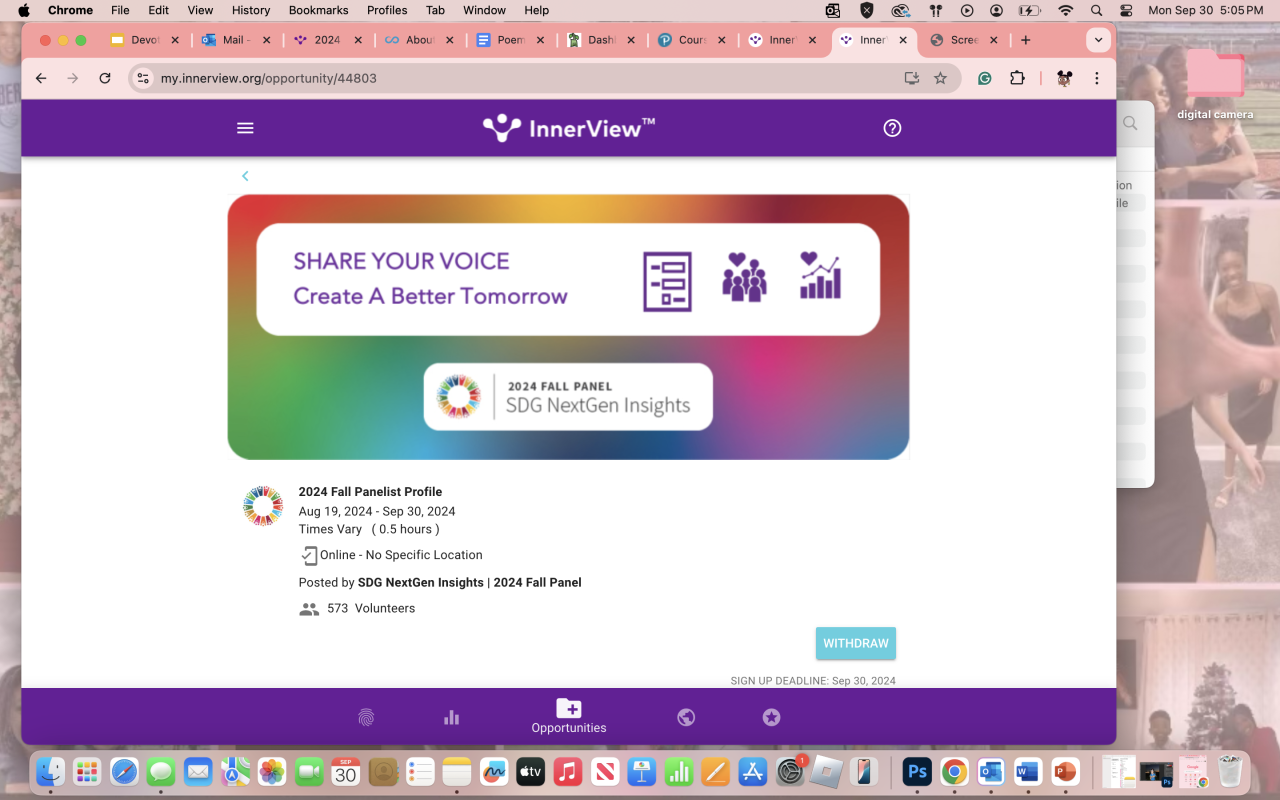Open the digital camera folder on the desktop
Viewport: 1280px width, 800px height.
point(1215,84)
